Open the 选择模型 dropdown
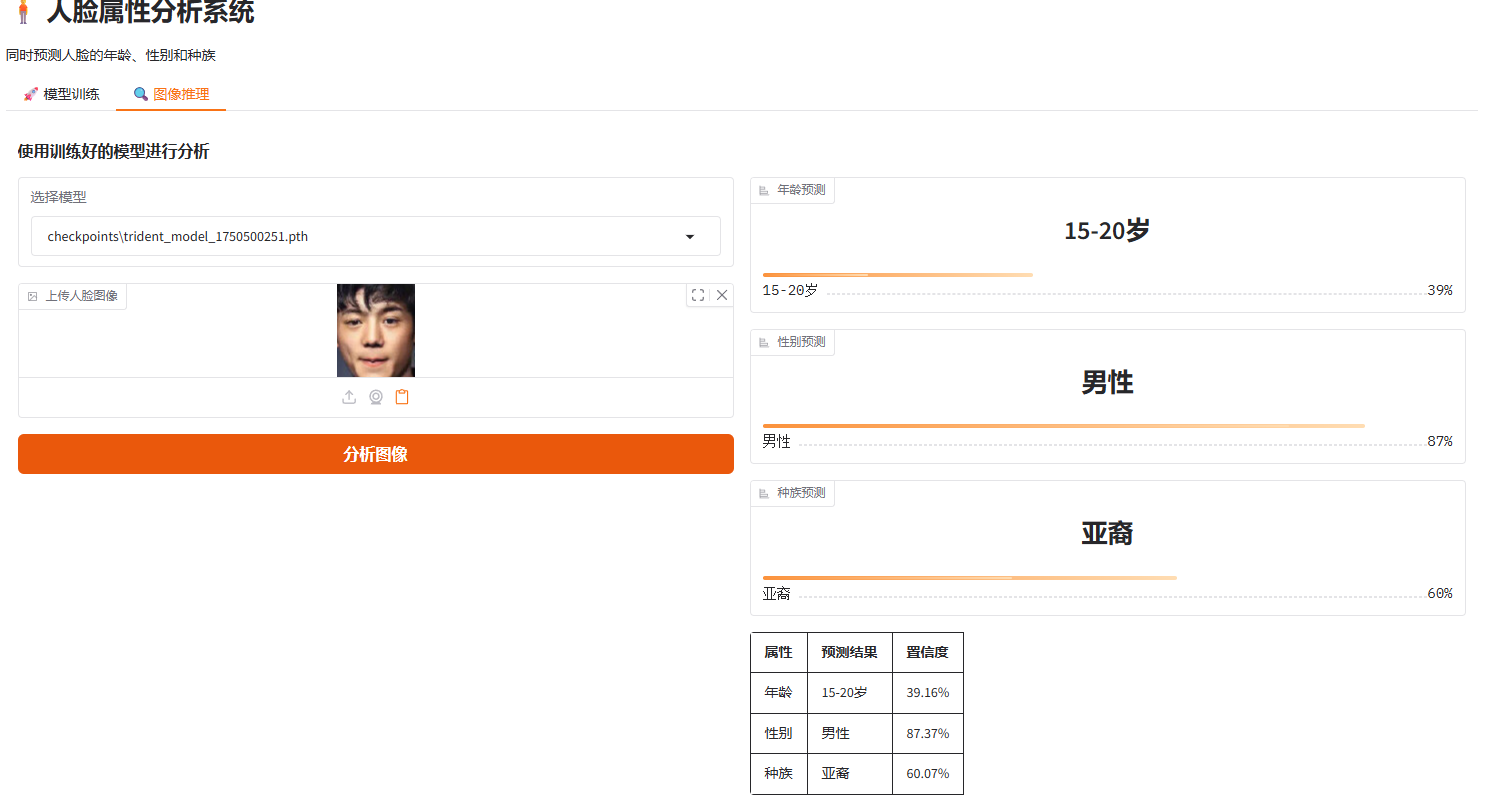Screen dimensions: 1505x798 tap(375, 236)
